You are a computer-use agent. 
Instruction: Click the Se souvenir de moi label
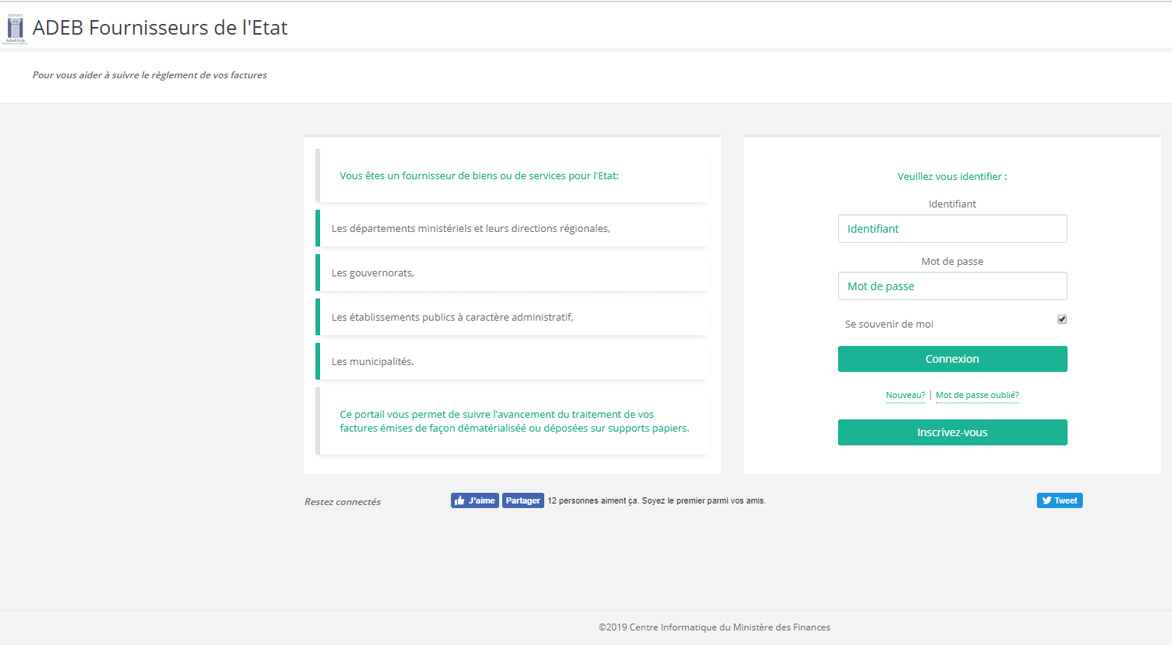[x=889, y=324]
